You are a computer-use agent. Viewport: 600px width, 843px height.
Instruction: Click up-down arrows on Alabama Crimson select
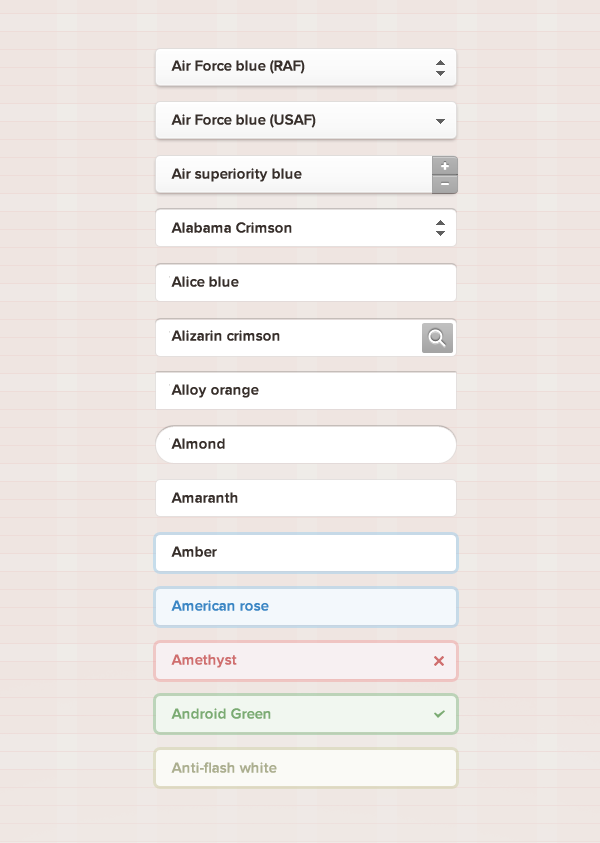(x=440, y=228)
